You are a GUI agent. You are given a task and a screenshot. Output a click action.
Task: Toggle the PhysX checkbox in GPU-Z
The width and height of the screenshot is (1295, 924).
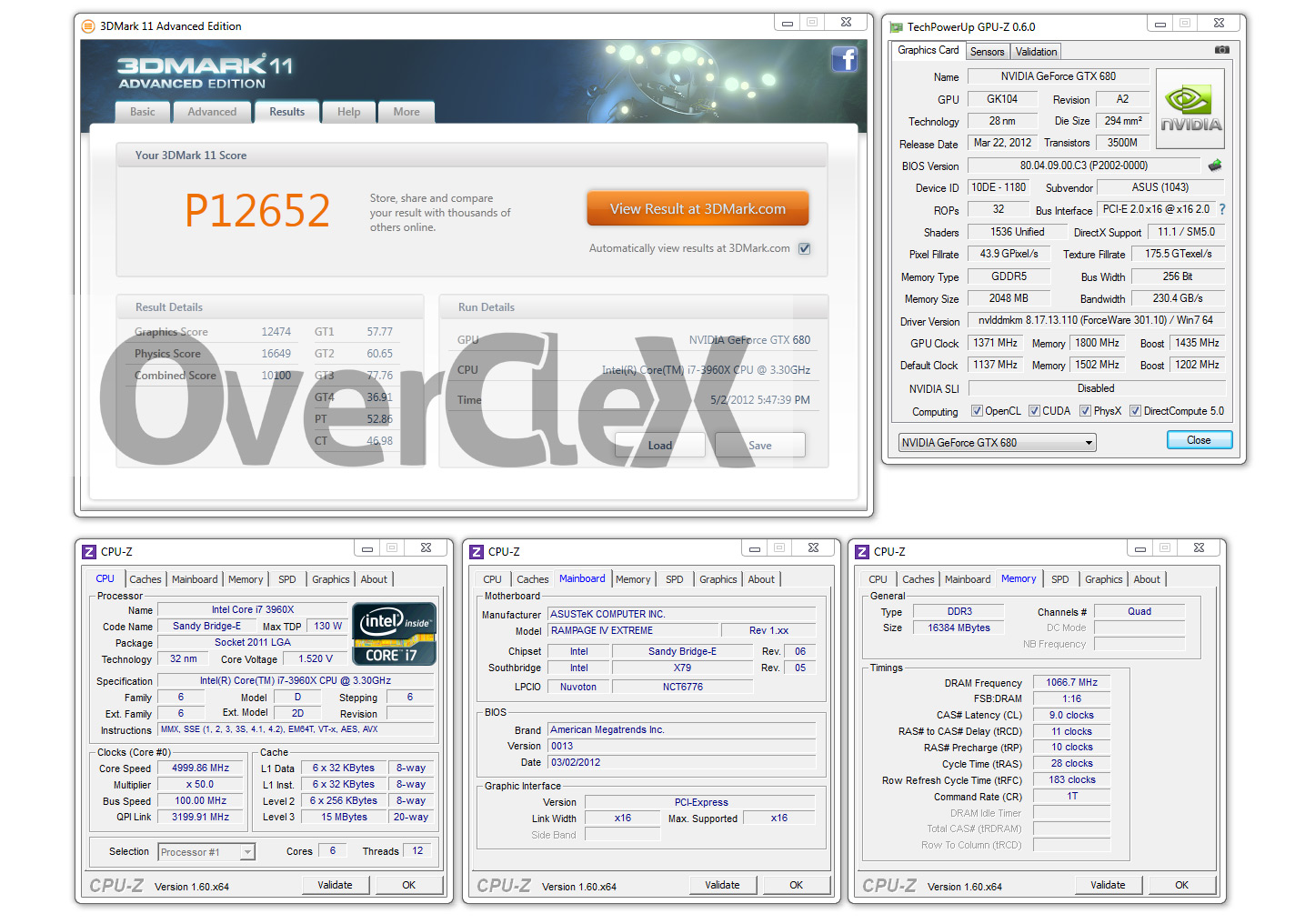(1085, 411)
